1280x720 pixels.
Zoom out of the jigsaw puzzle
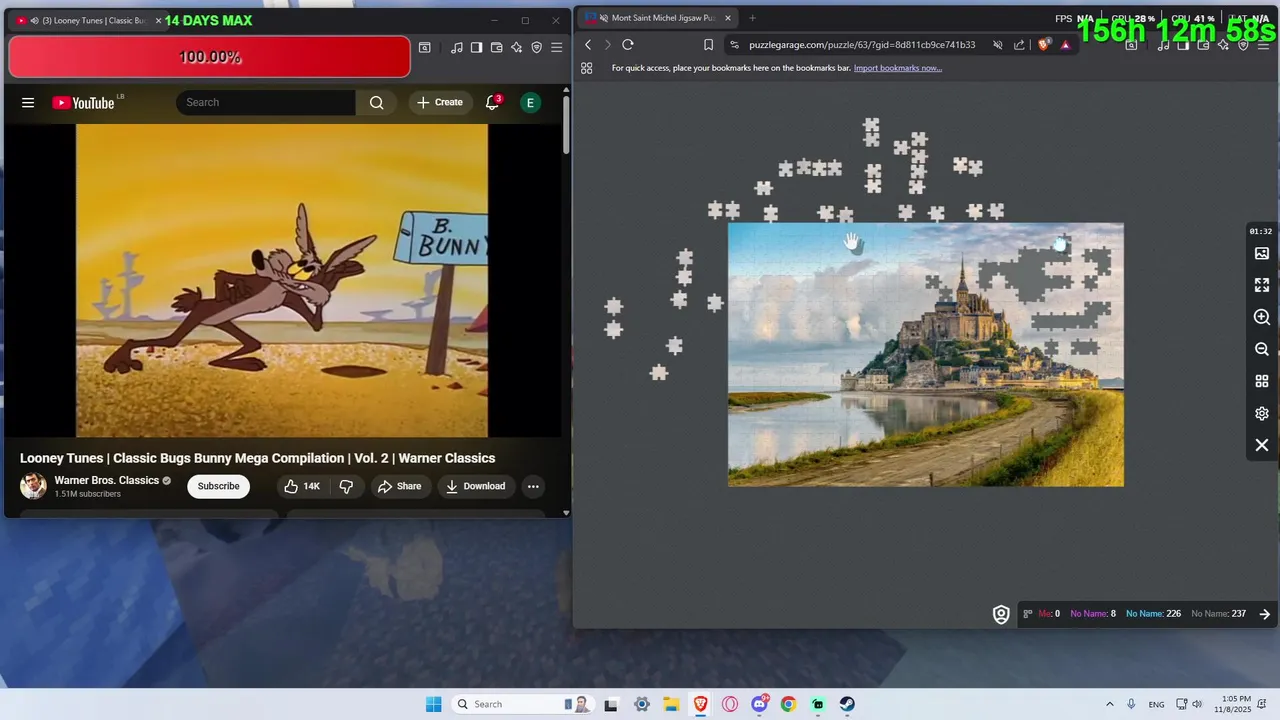pos(1262,349)
